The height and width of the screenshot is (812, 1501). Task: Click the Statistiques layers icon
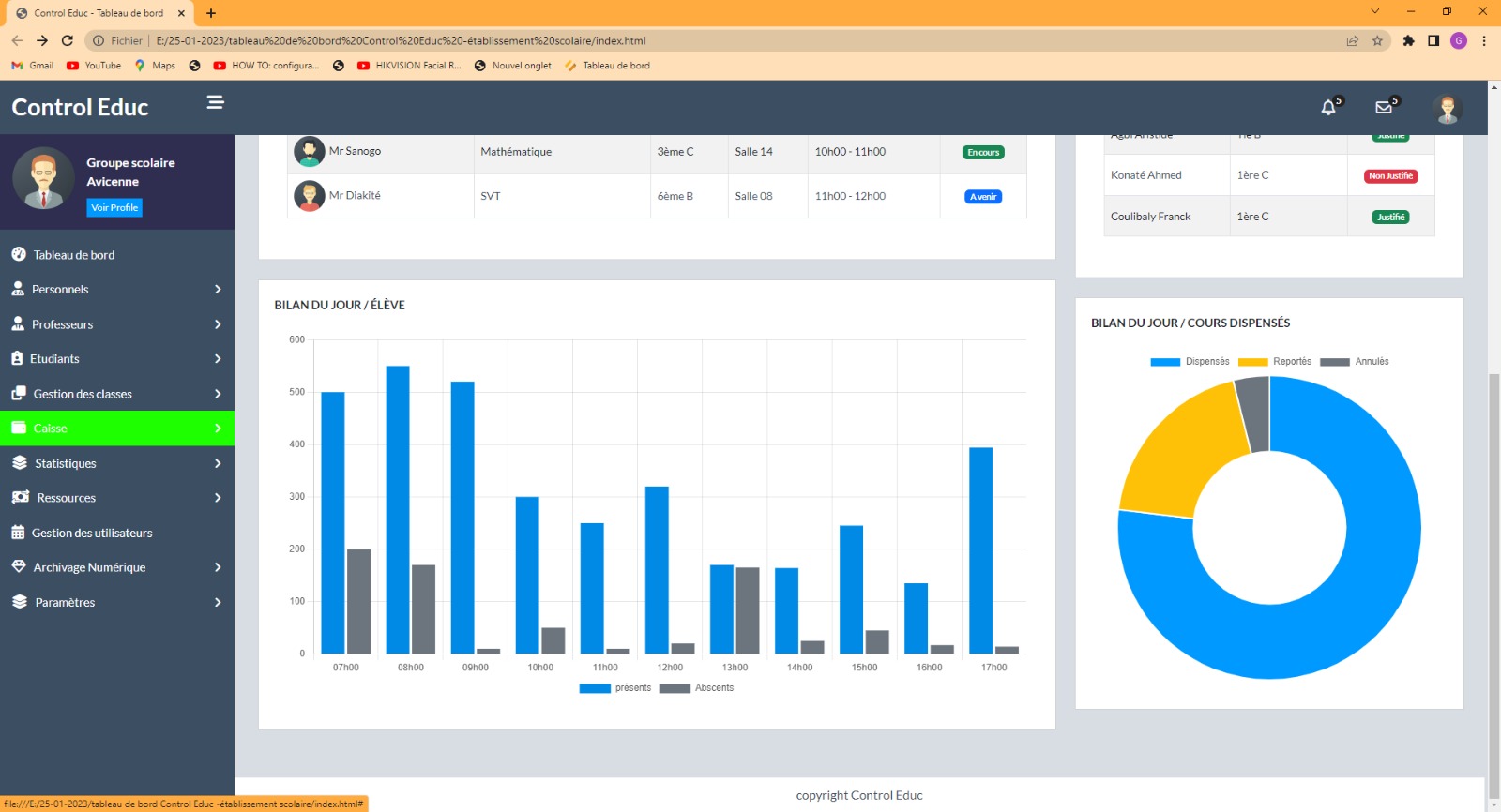coord(20,463)
